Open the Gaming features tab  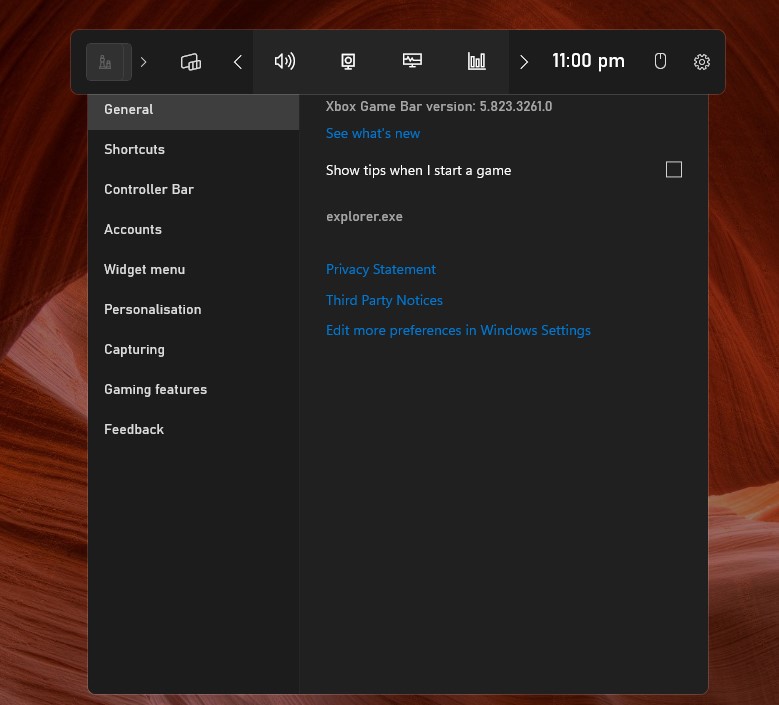193,390
